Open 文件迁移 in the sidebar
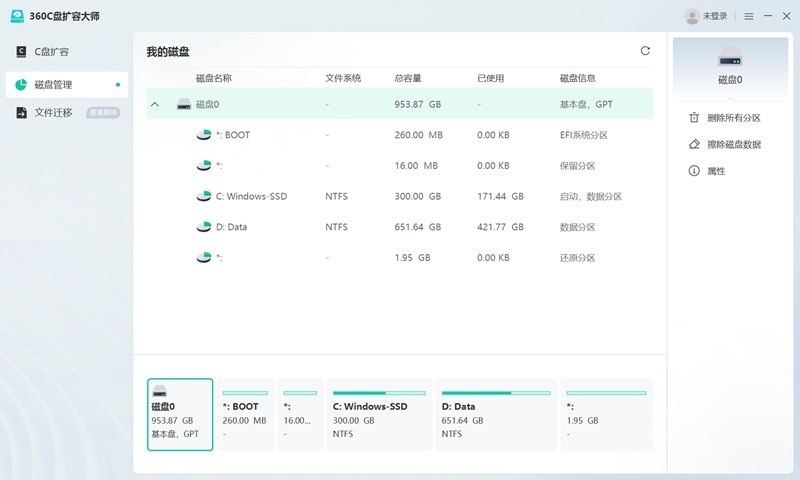Viewport: 800px width, 480px height. (x=54, y=113)
